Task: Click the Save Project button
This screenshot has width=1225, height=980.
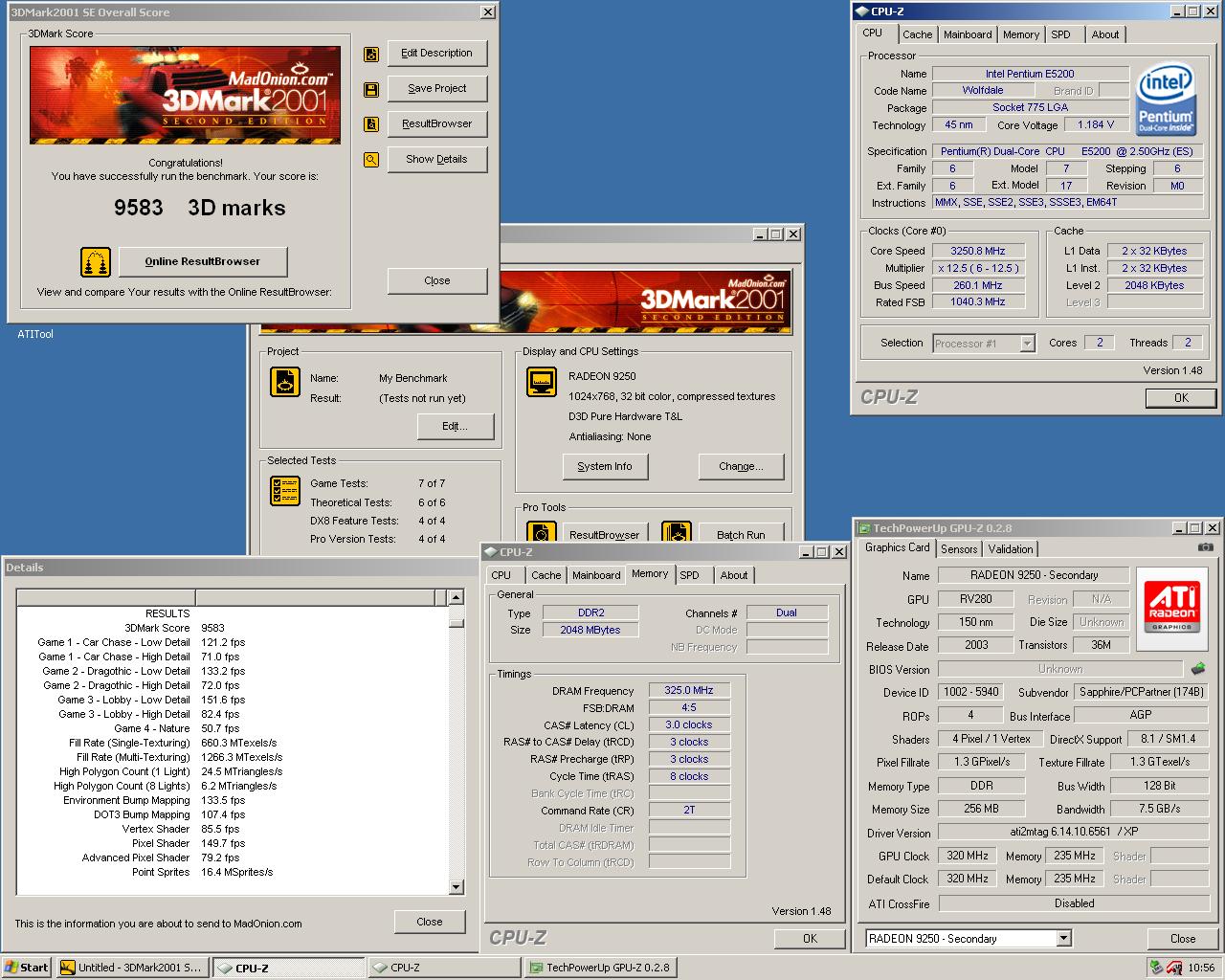Action: 437,88
